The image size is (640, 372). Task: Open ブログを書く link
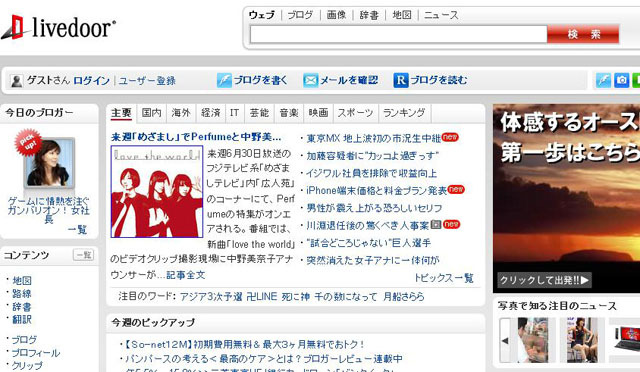coord(260,80)
